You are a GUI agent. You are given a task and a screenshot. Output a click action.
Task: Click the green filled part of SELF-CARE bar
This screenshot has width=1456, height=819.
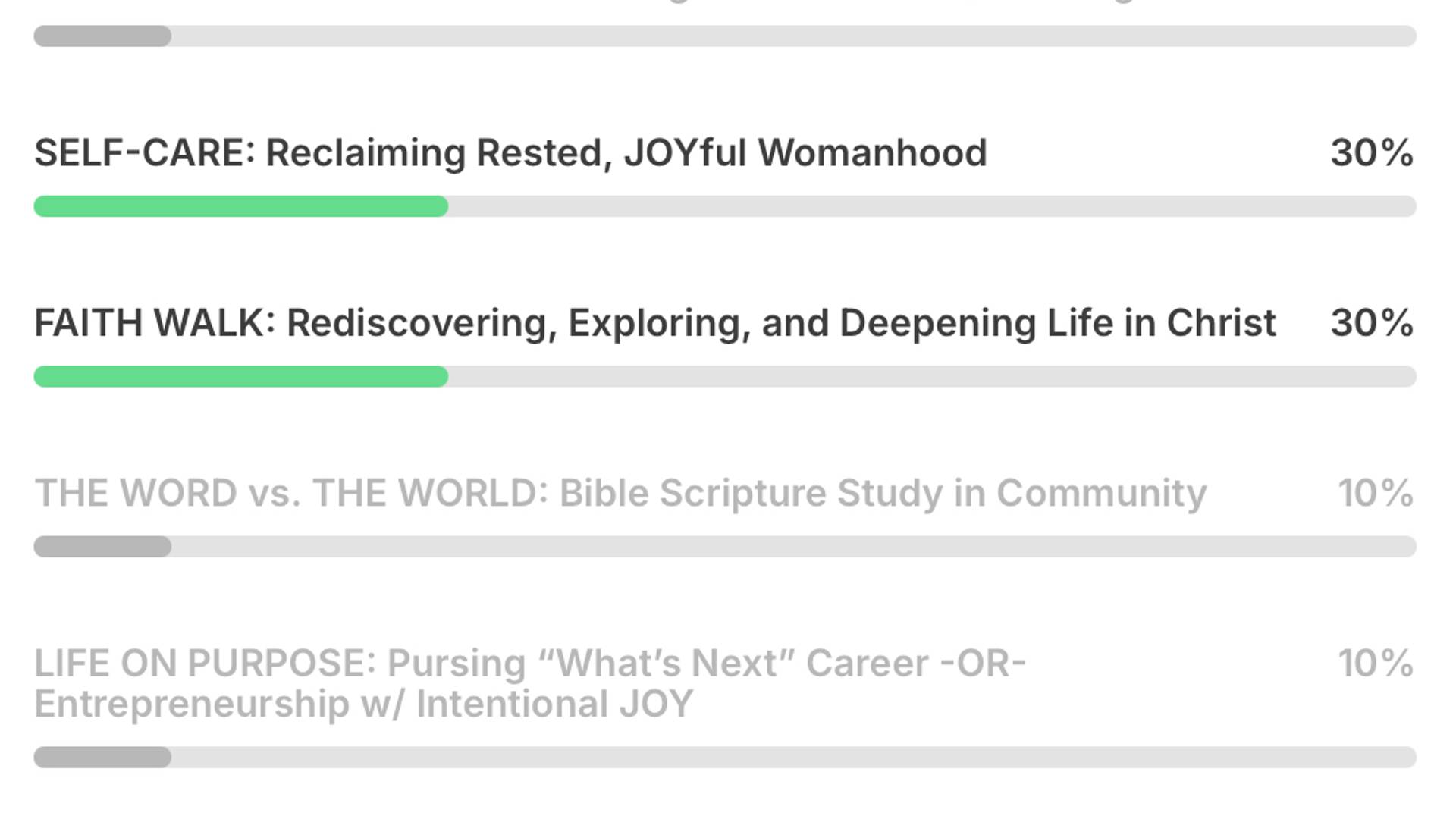click(241, 206)
